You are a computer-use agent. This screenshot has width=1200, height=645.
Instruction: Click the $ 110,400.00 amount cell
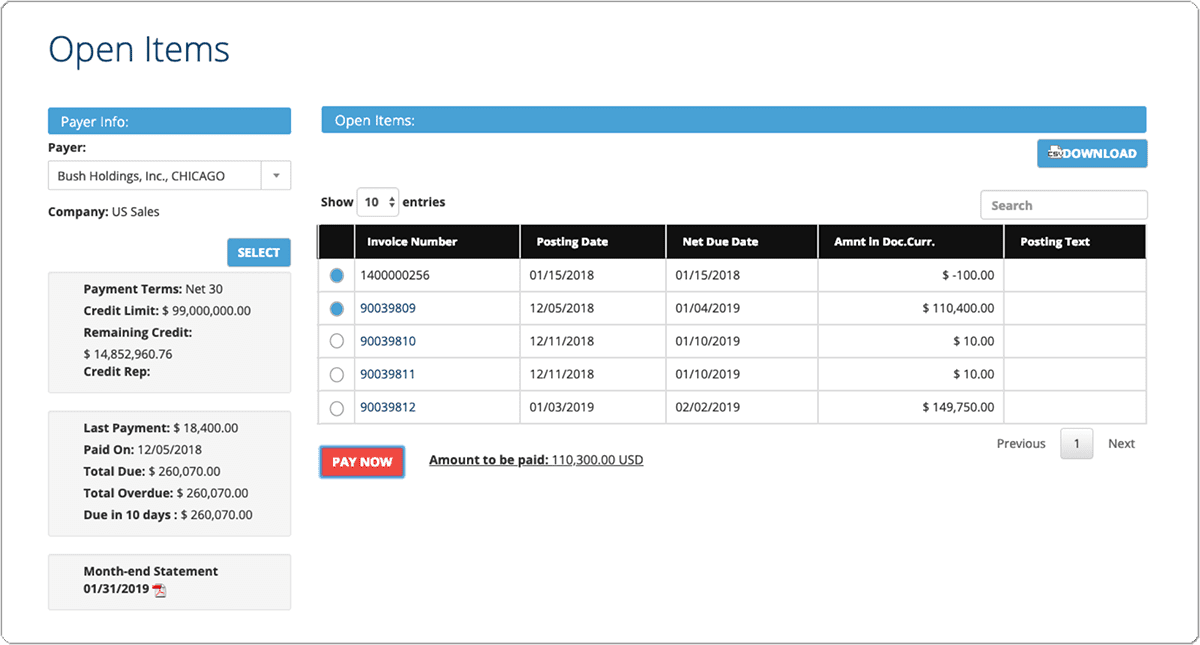[911, 308]
